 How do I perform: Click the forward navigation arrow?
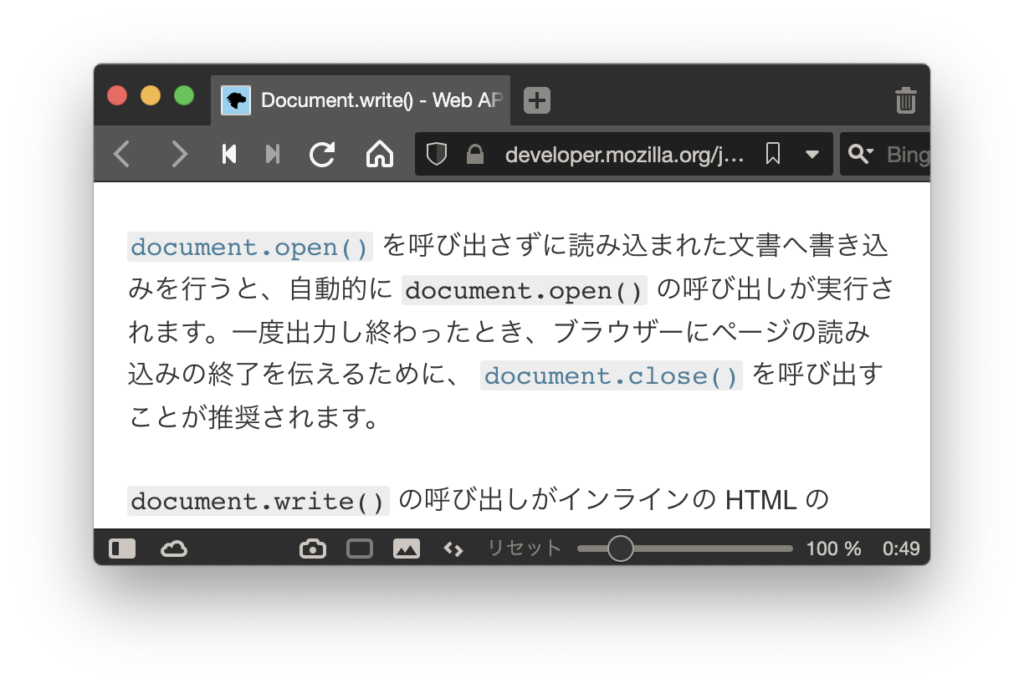(179, 154)
